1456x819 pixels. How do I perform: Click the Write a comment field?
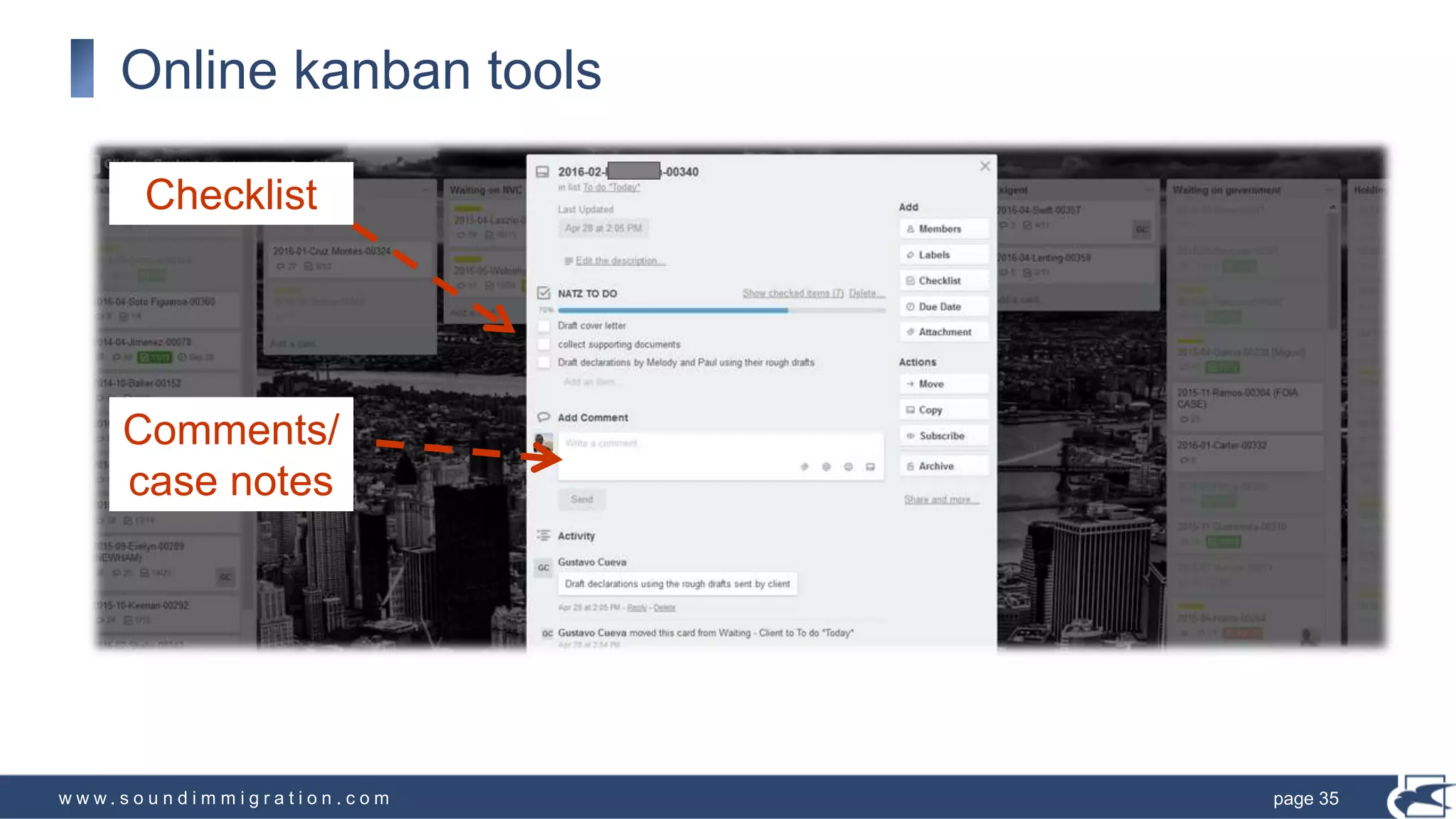point(720,456)
